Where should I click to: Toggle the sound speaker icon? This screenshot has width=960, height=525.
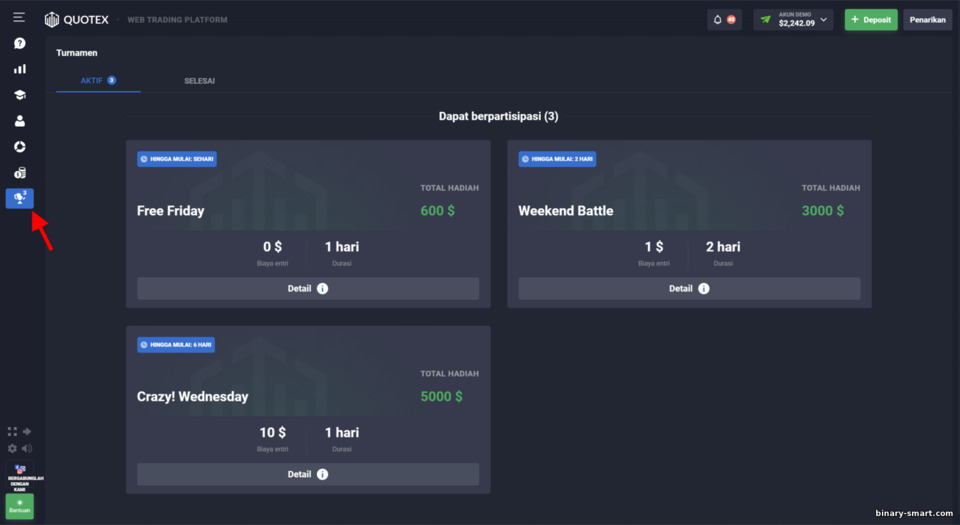click(27, 449)
